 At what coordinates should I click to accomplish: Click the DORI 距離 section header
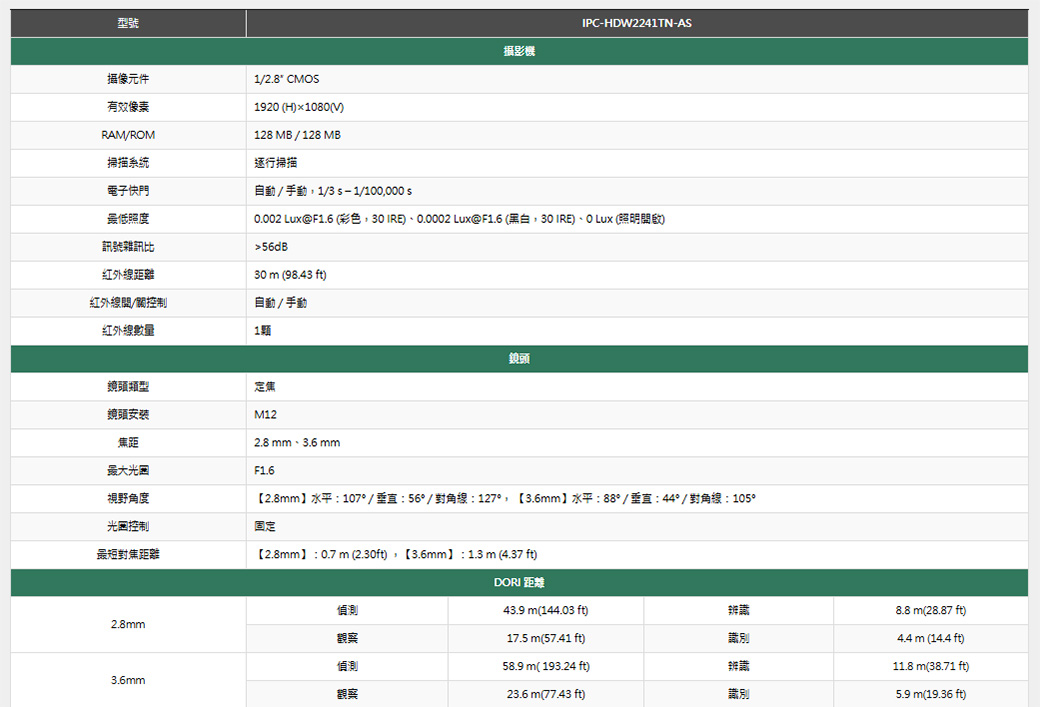click(519, 583)
